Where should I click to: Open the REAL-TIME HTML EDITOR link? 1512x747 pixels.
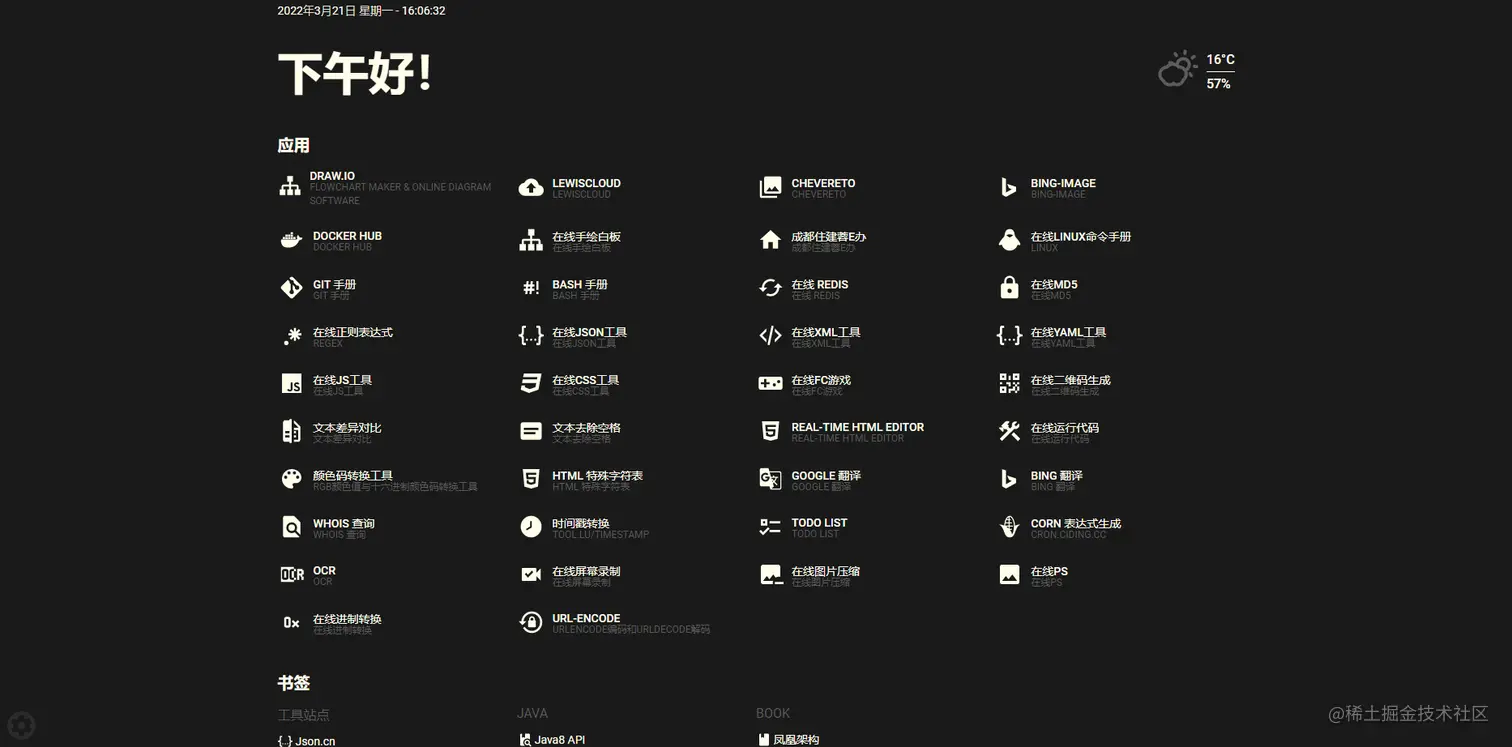click(857, 428)
